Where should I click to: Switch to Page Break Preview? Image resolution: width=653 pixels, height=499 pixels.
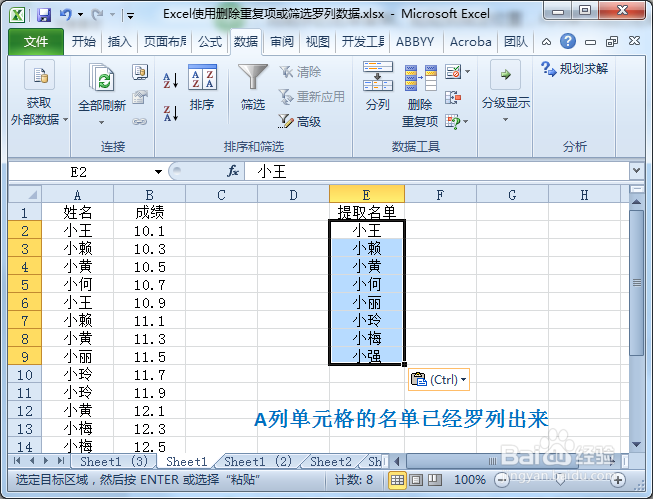tap(434, 480)
